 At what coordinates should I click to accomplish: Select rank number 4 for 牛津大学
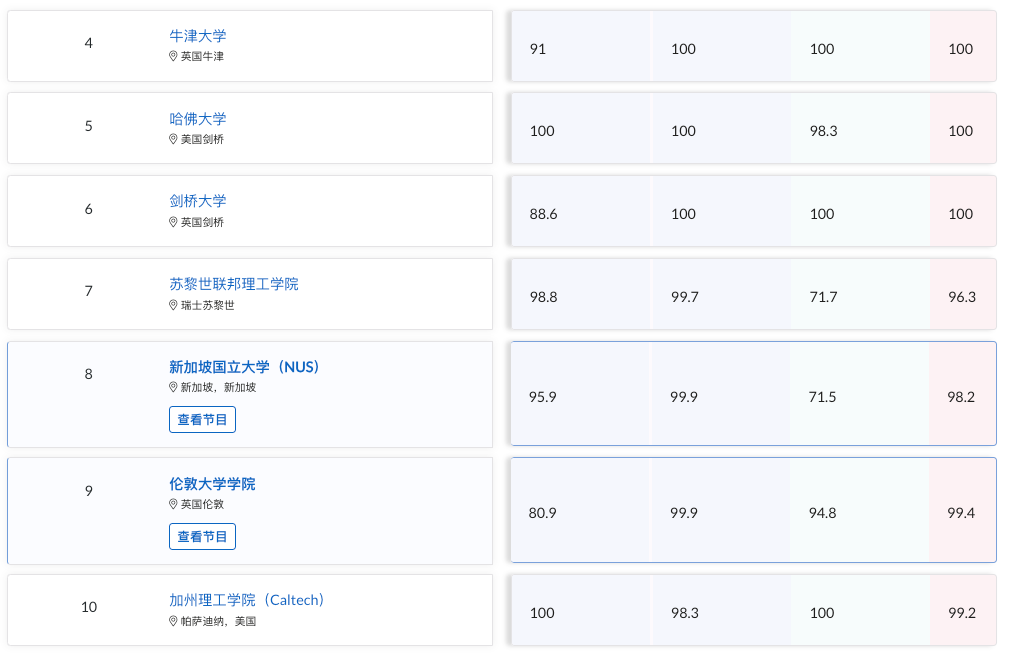88,43
